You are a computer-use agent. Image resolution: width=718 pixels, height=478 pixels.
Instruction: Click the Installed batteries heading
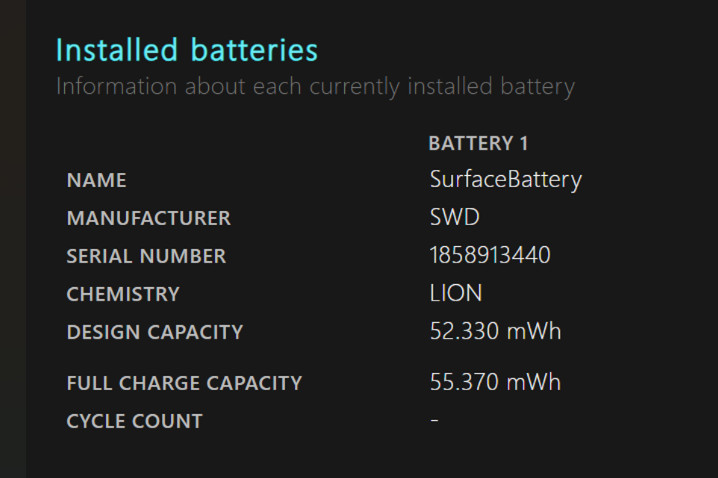tap(187, 49)
